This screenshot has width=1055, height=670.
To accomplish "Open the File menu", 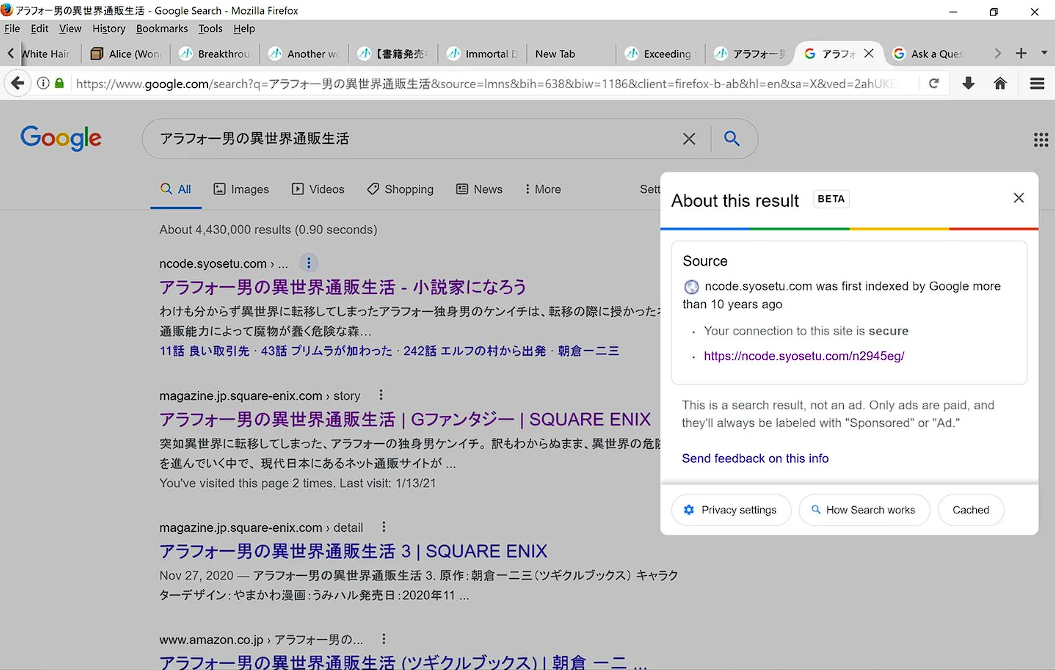I will (x=12, y=28).
